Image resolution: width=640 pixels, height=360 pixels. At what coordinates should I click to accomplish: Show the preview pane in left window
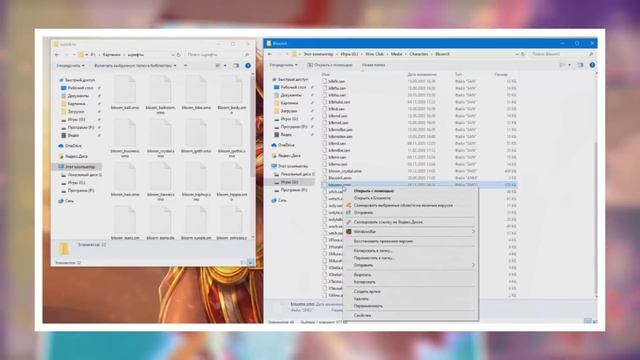click(x=236, y=65)
